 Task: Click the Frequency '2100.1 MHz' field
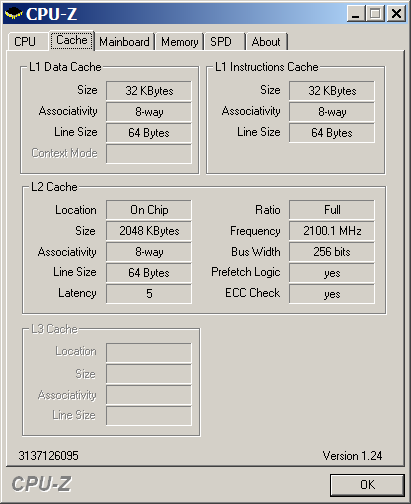pyautogui.click(x=332, y=231)
